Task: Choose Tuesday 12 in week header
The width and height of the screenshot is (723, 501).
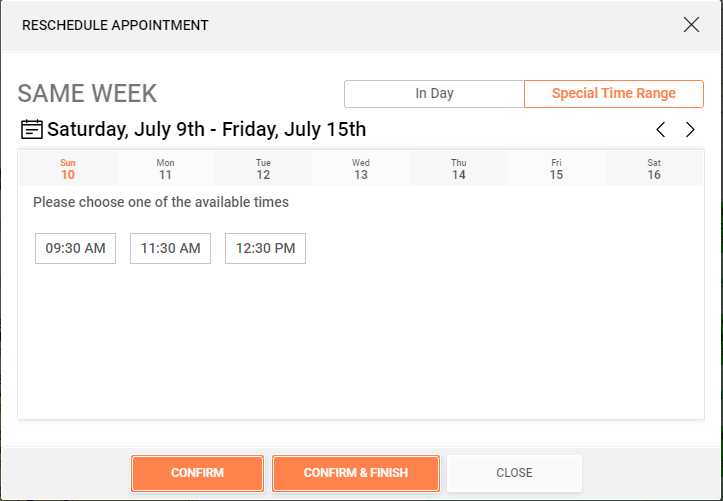Action: point(263,169)
